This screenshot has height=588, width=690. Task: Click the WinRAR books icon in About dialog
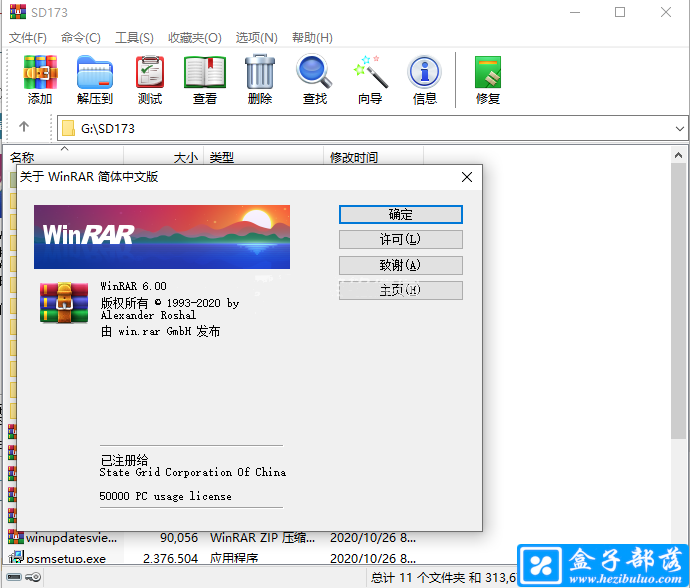pos(64,303)
